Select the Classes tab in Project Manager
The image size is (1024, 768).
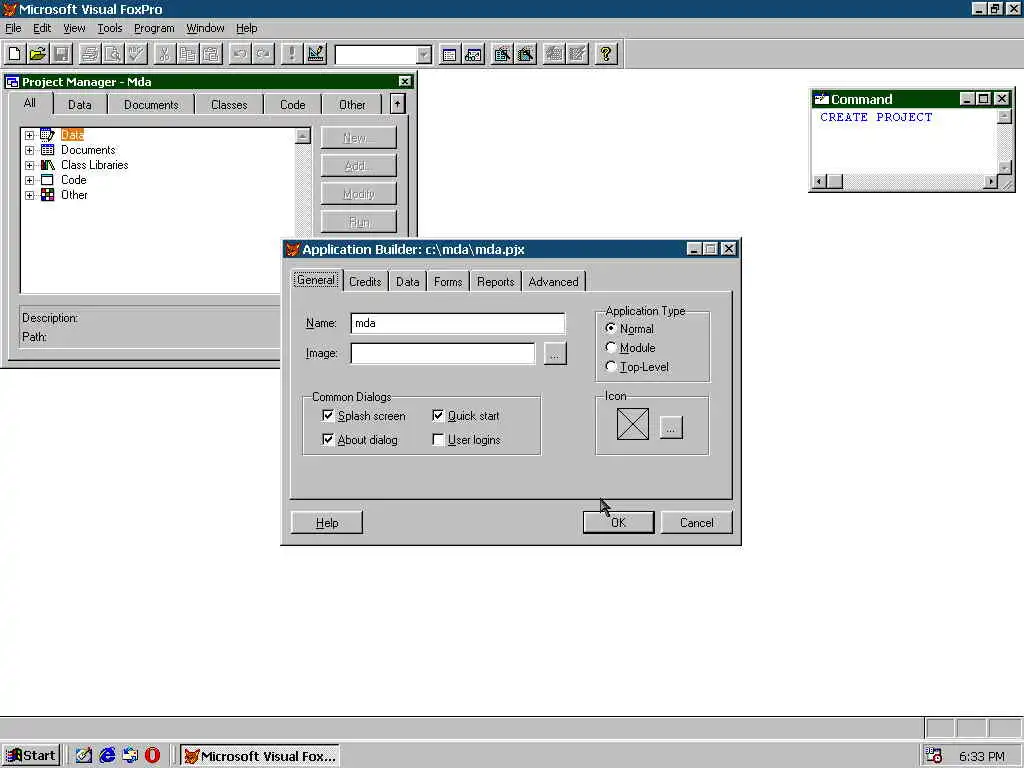(229, 104)
